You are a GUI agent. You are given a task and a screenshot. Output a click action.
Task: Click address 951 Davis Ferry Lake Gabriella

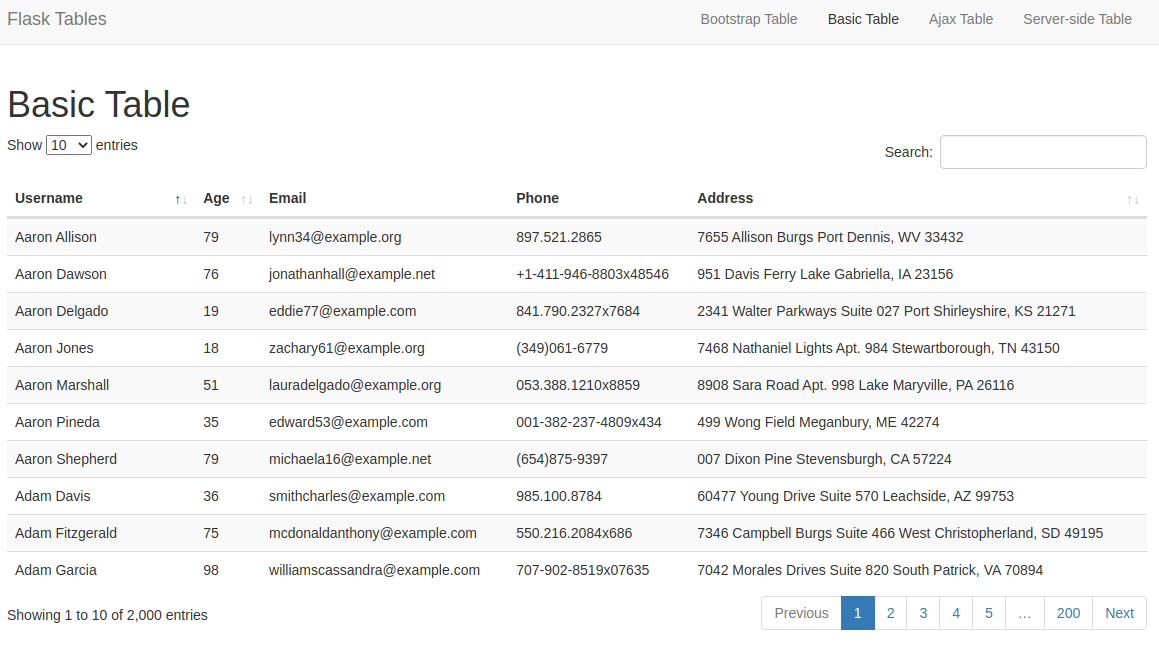point(795,274)
